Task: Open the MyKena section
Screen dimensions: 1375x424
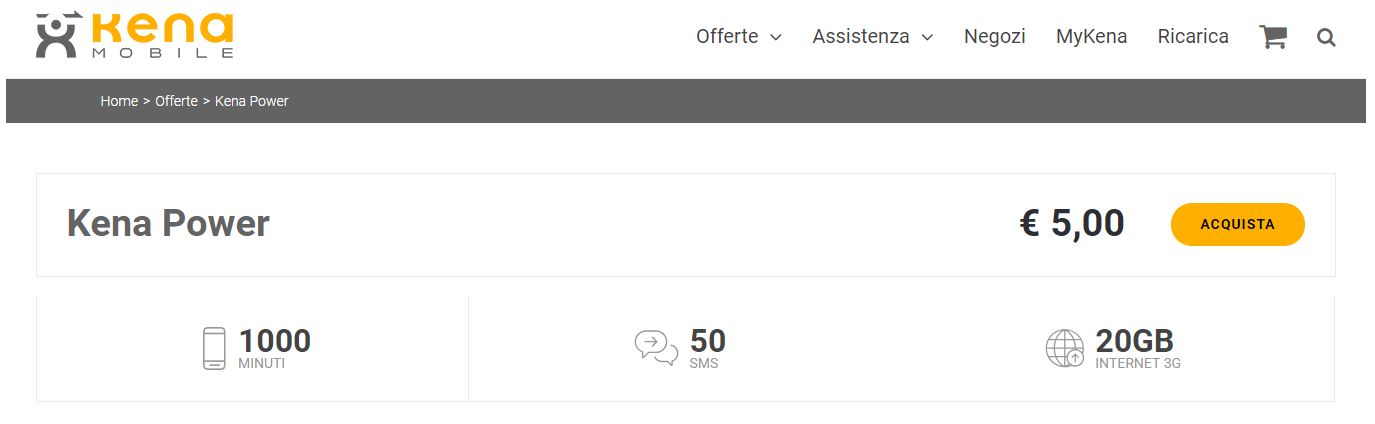Action: pos(1091,37)
